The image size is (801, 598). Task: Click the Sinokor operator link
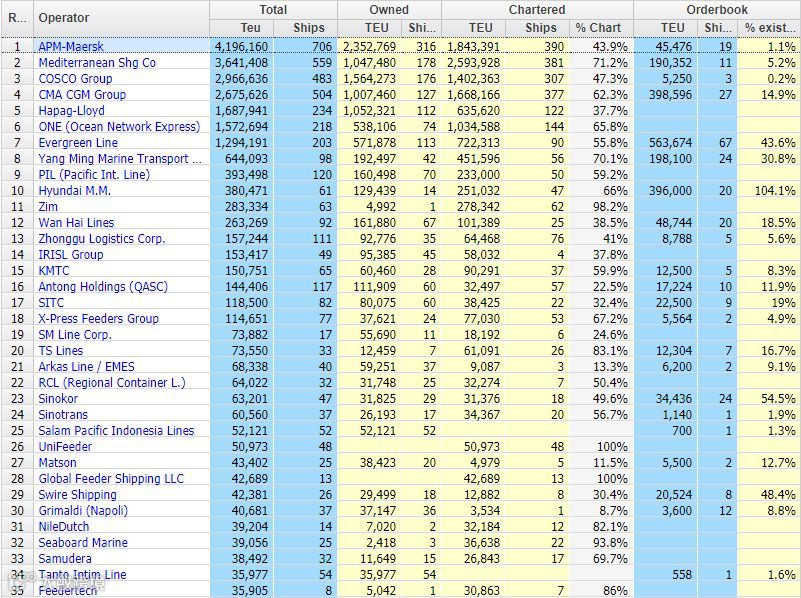coord(58,399)
